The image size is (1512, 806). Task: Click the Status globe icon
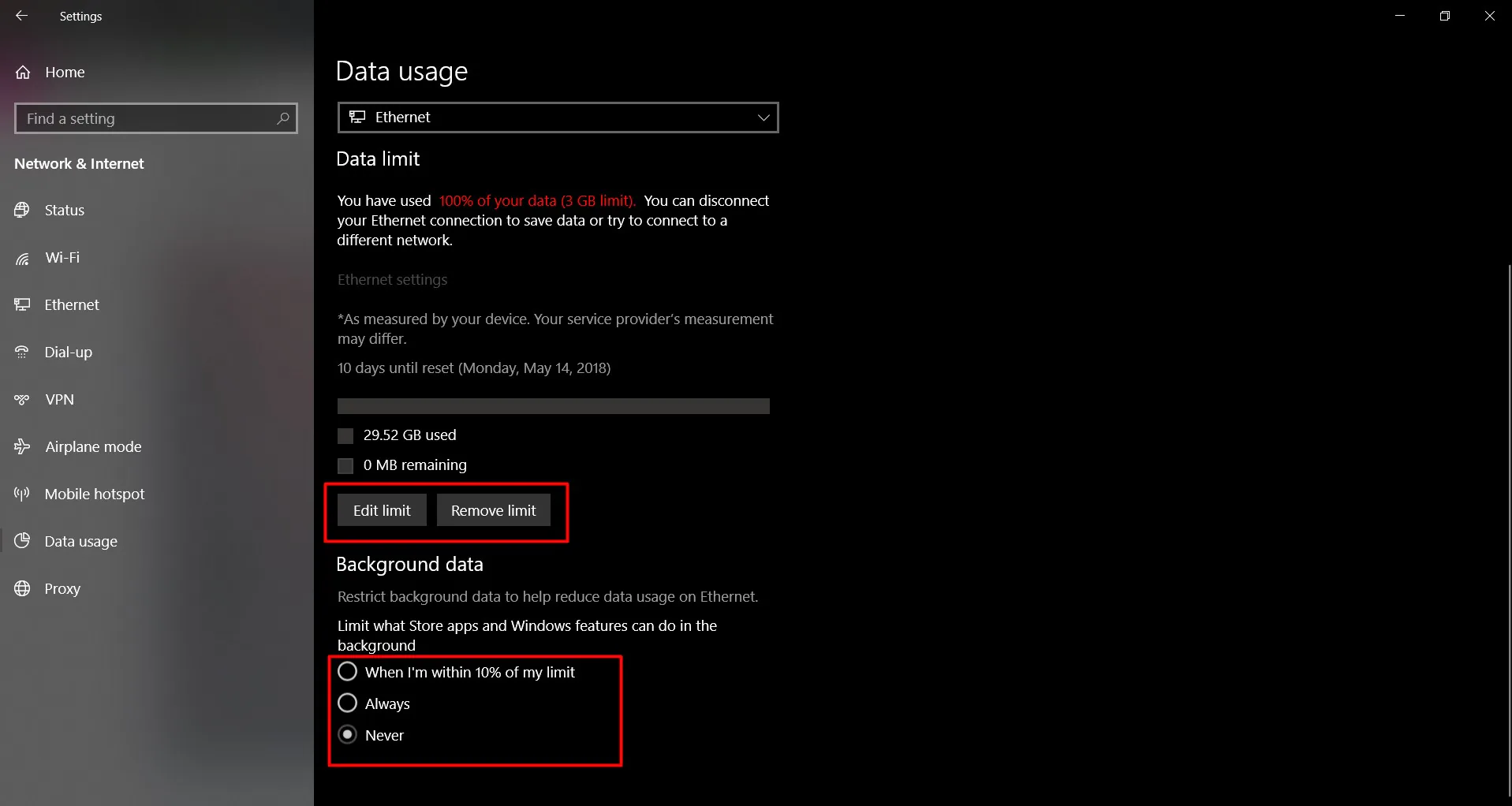22,210
